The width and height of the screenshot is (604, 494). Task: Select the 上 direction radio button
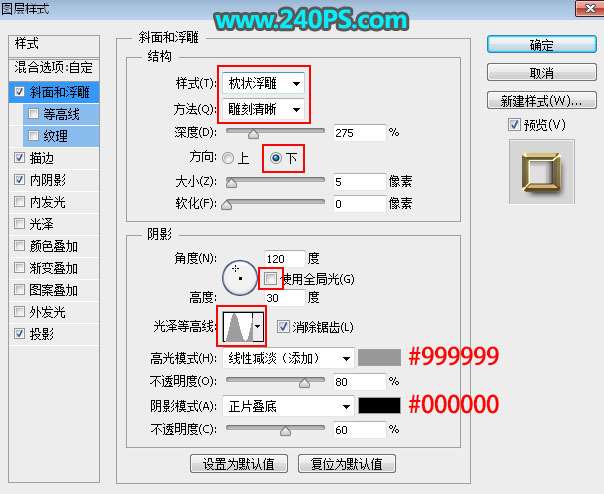click(229, 157)
